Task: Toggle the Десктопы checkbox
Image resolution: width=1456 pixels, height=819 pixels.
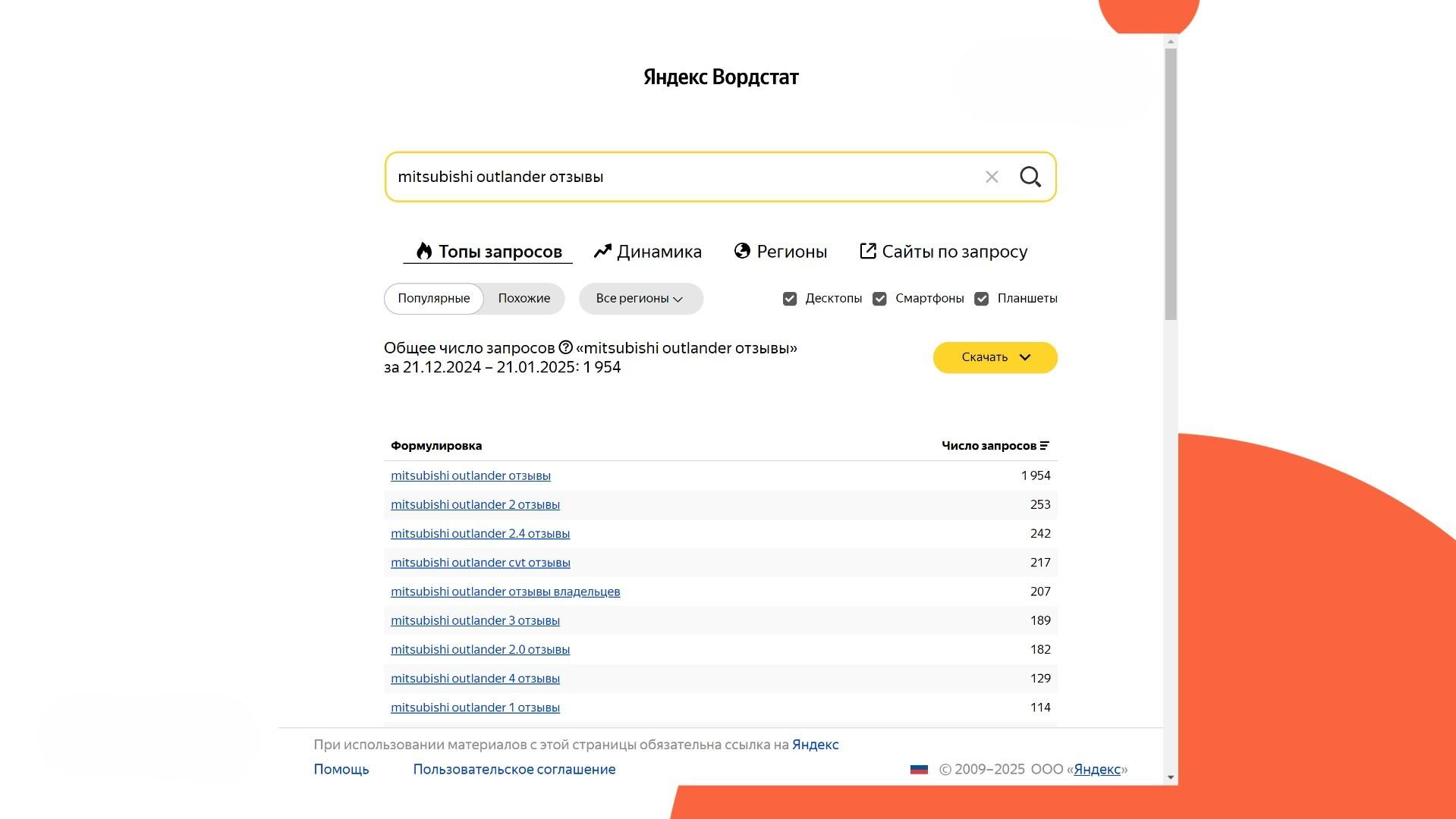Action: point(790,299)
